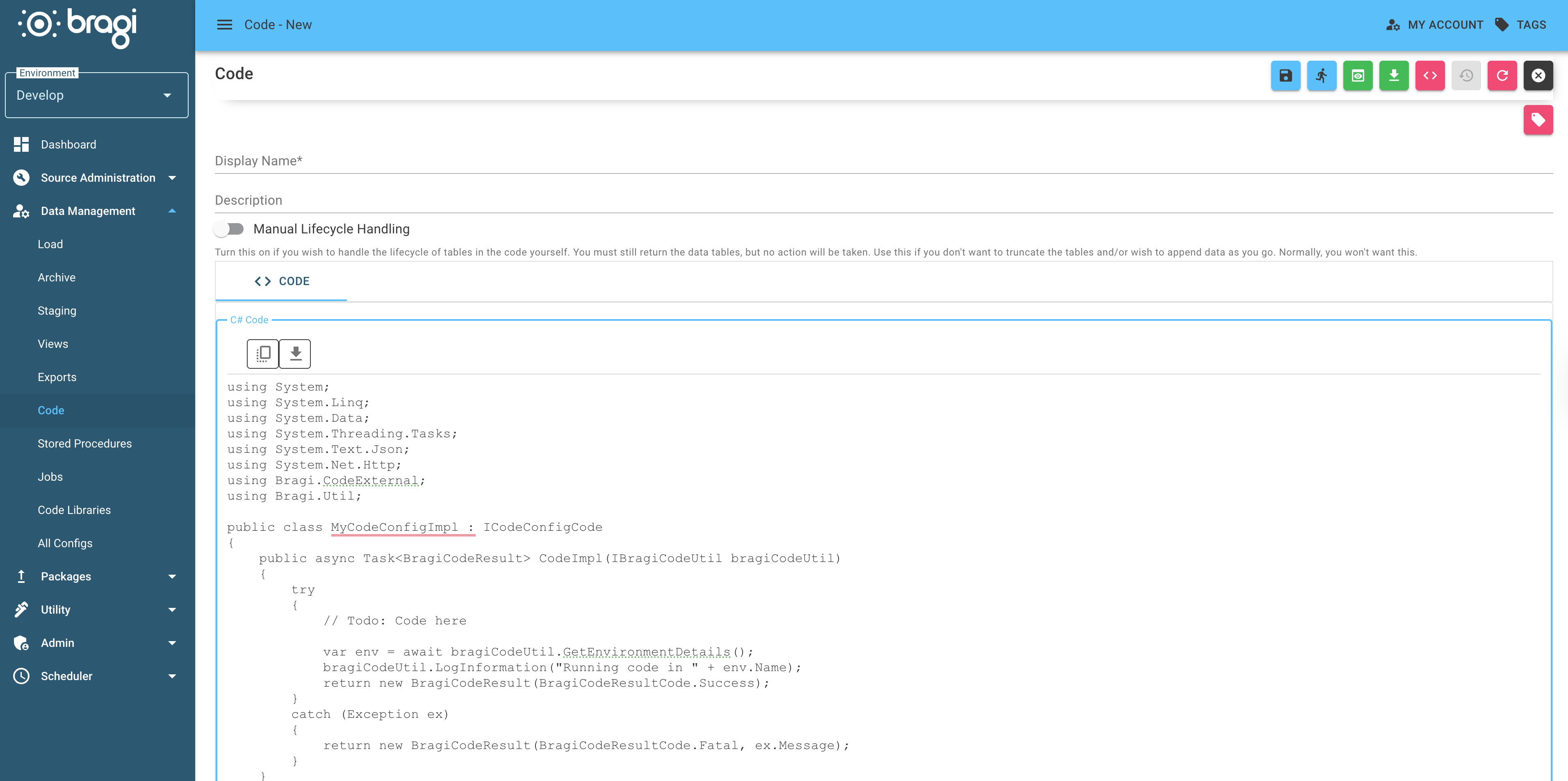Open the Code menu item in the sidebar
This screenshot has height=781, width=1568.
[x=51, y=410]
